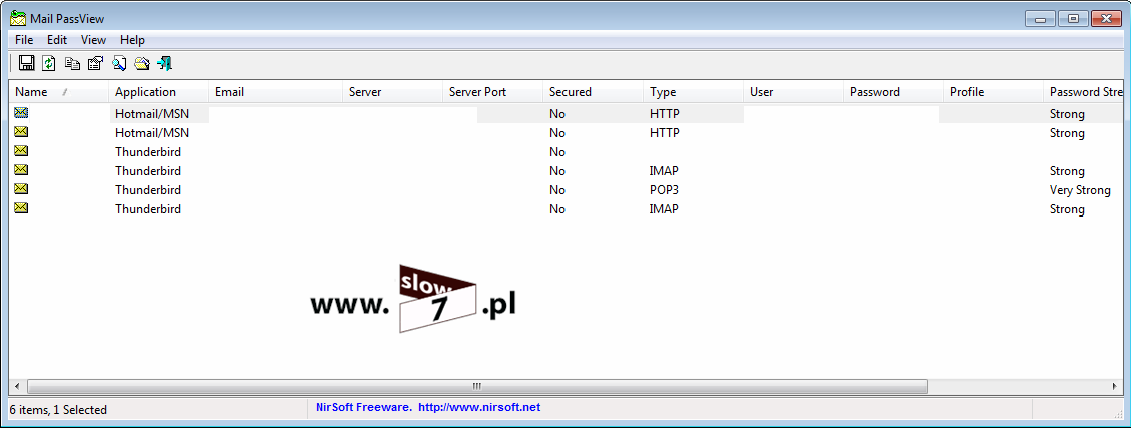Click the Mail PassView title bar icon
The image size is (1131, 429).
tap(17, 18)
